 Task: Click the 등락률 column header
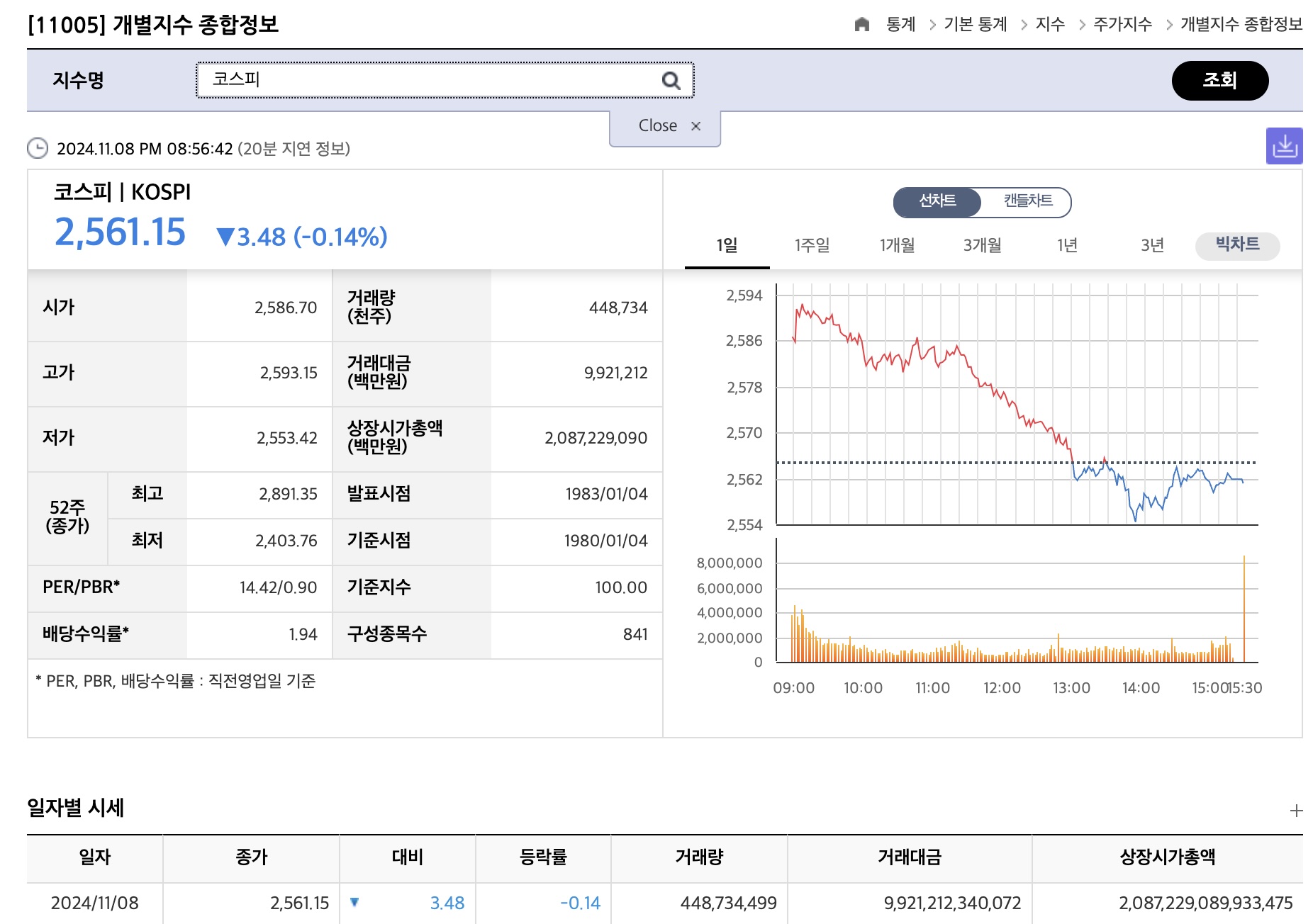point(543,857)
